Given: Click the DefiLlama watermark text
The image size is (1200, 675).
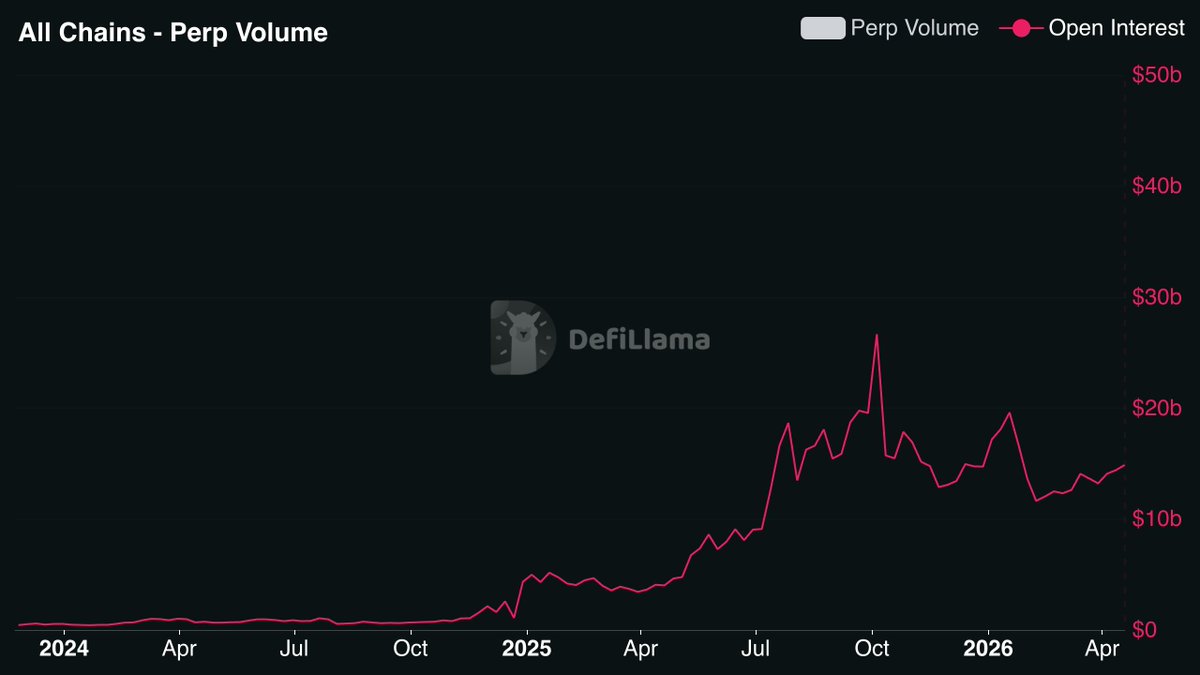Looking at the screenshot, I should [x=639, y=340].
